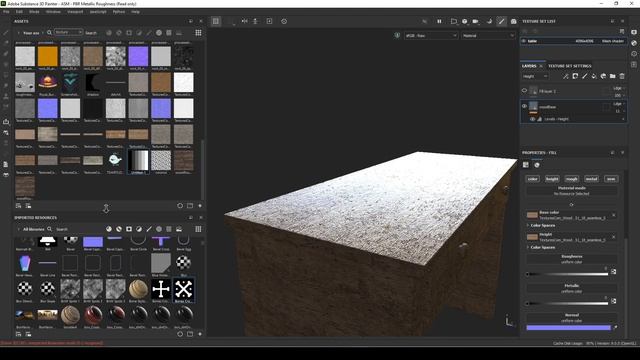Toggle the rough channel button

click(571, 179)
